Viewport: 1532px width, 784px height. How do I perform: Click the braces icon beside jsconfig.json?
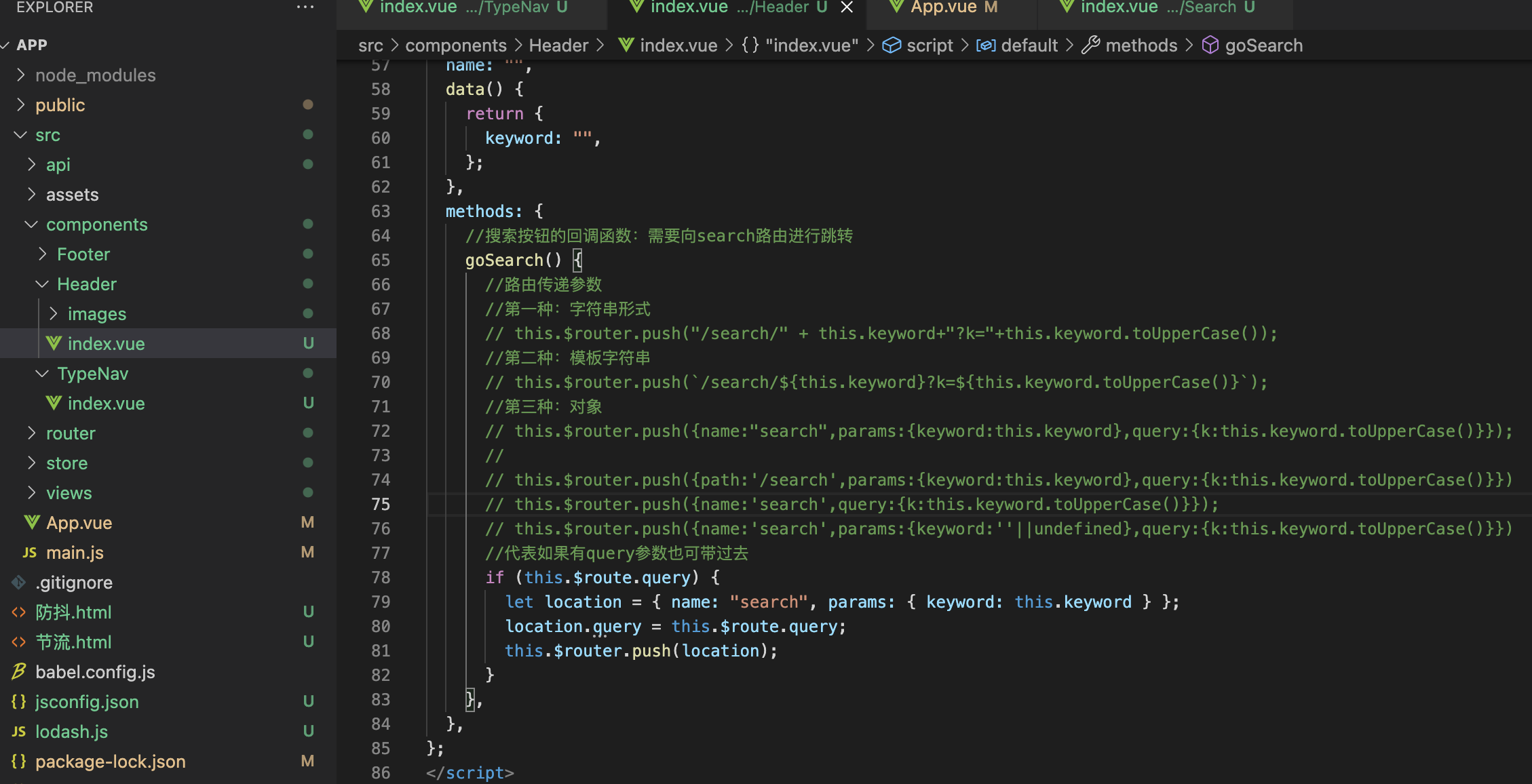18,702
